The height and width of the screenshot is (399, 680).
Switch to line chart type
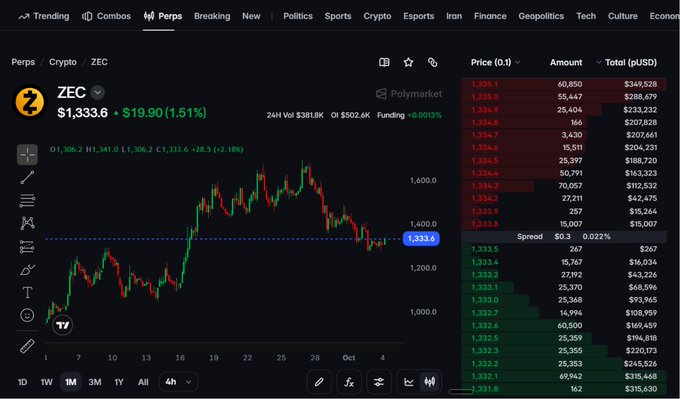pos(409,382)
